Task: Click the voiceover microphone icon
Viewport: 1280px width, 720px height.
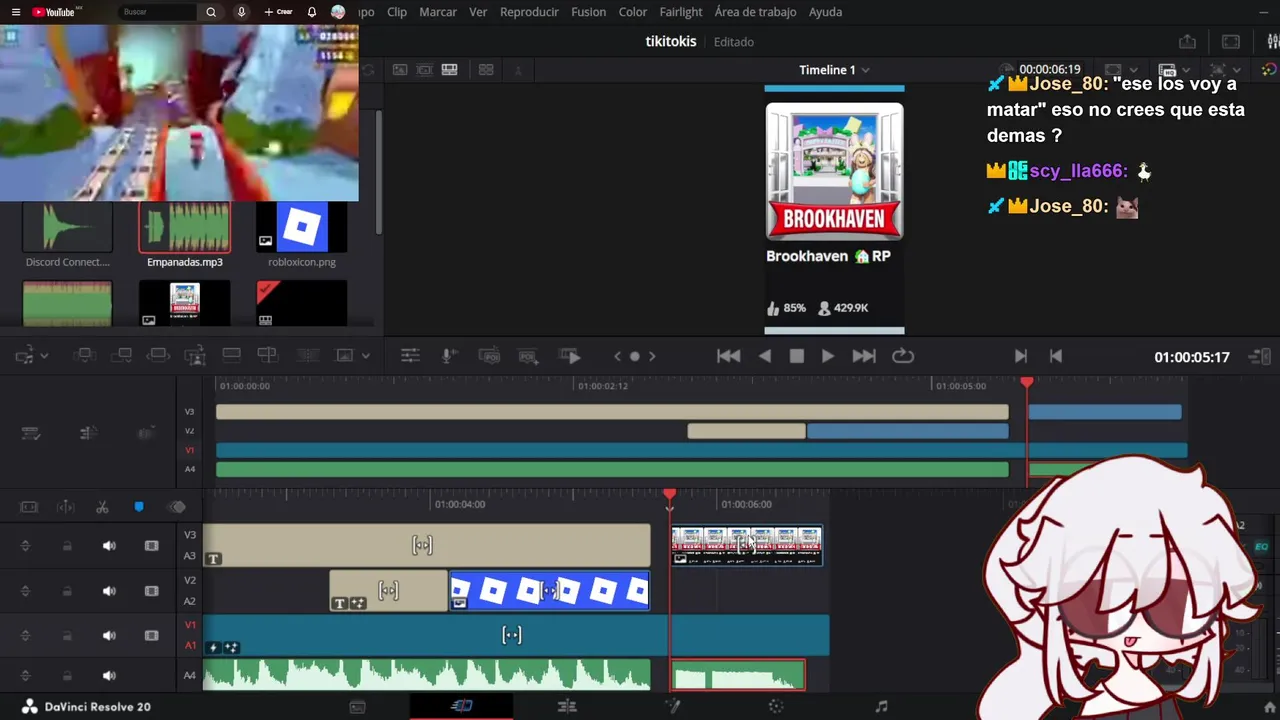Action: point(449,355)
